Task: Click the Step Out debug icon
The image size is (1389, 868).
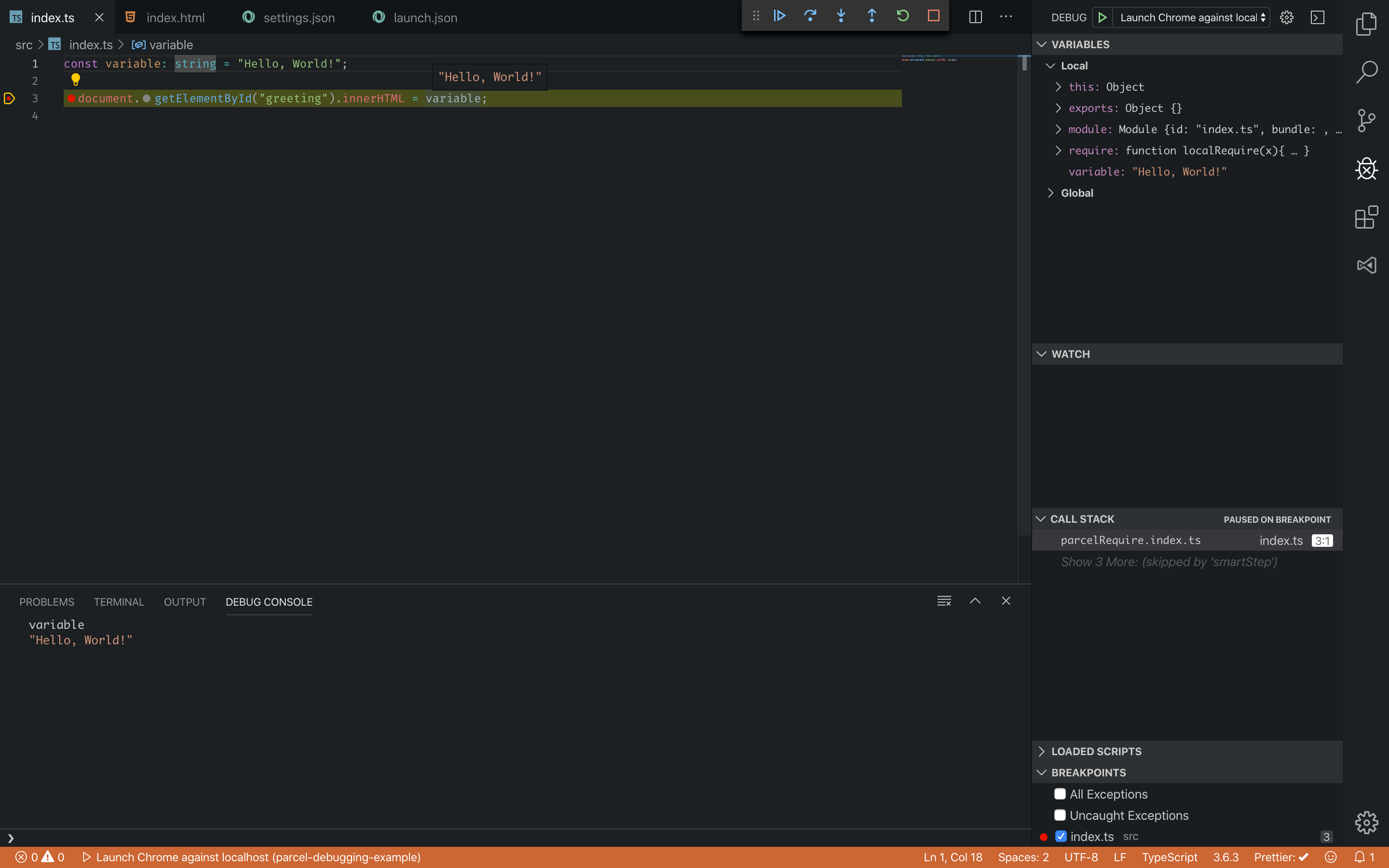Action: [871, 16]
